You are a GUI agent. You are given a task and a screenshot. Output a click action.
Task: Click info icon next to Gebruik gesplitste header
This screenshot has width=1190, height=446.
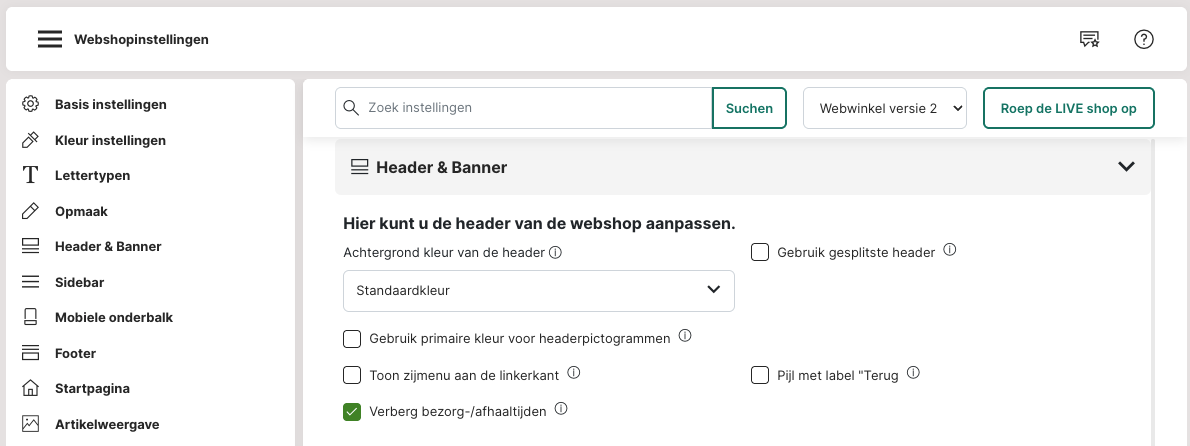pyautogui.click(x=950, y=251)
